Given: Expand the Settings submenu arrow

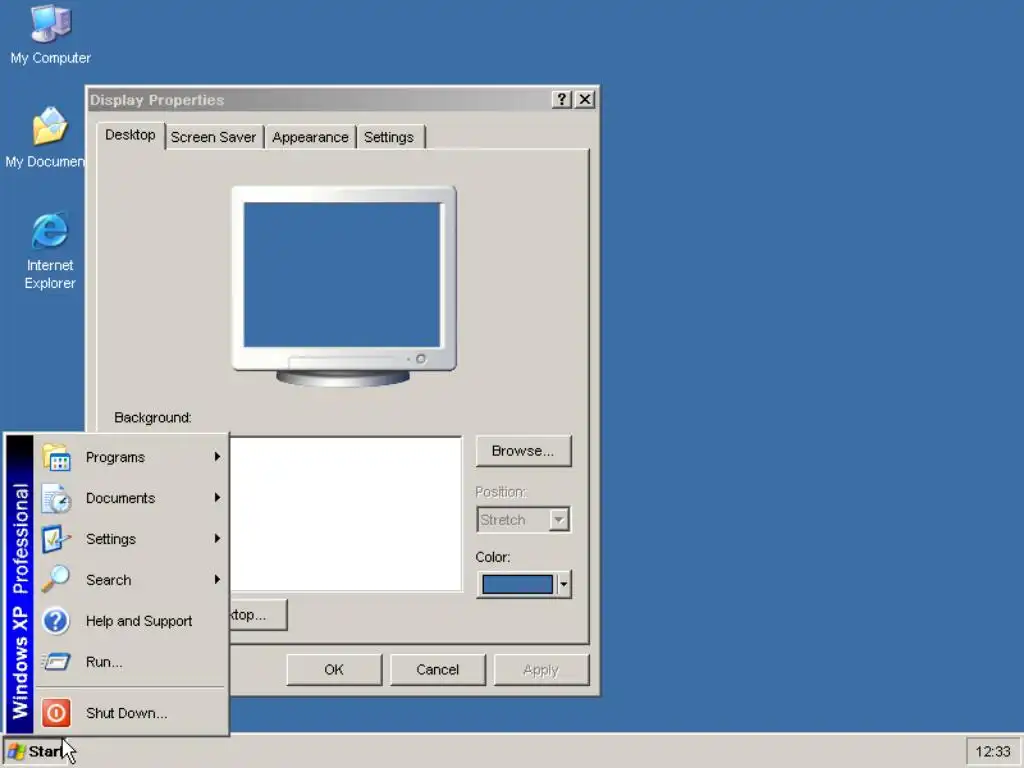Looking at the screenshot, I should coord(217,538).
